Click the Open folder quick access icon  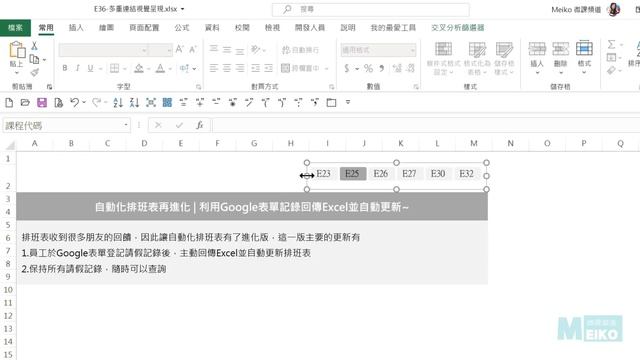[x=25, y=103]
